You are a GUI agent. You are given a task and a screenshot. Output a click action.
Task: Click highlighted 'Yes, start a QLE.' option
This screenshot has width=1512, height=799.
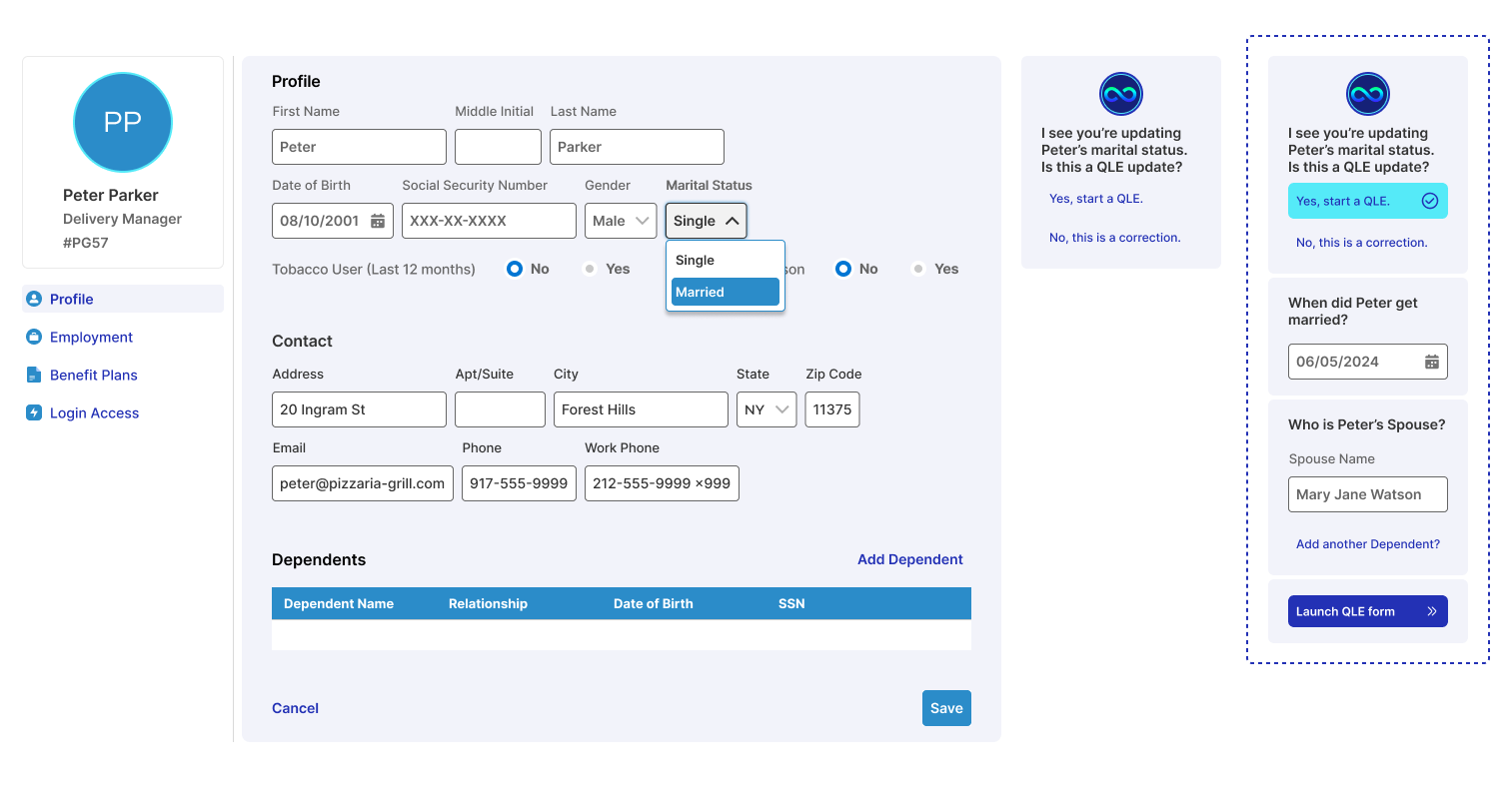(x=1368, y=201)
